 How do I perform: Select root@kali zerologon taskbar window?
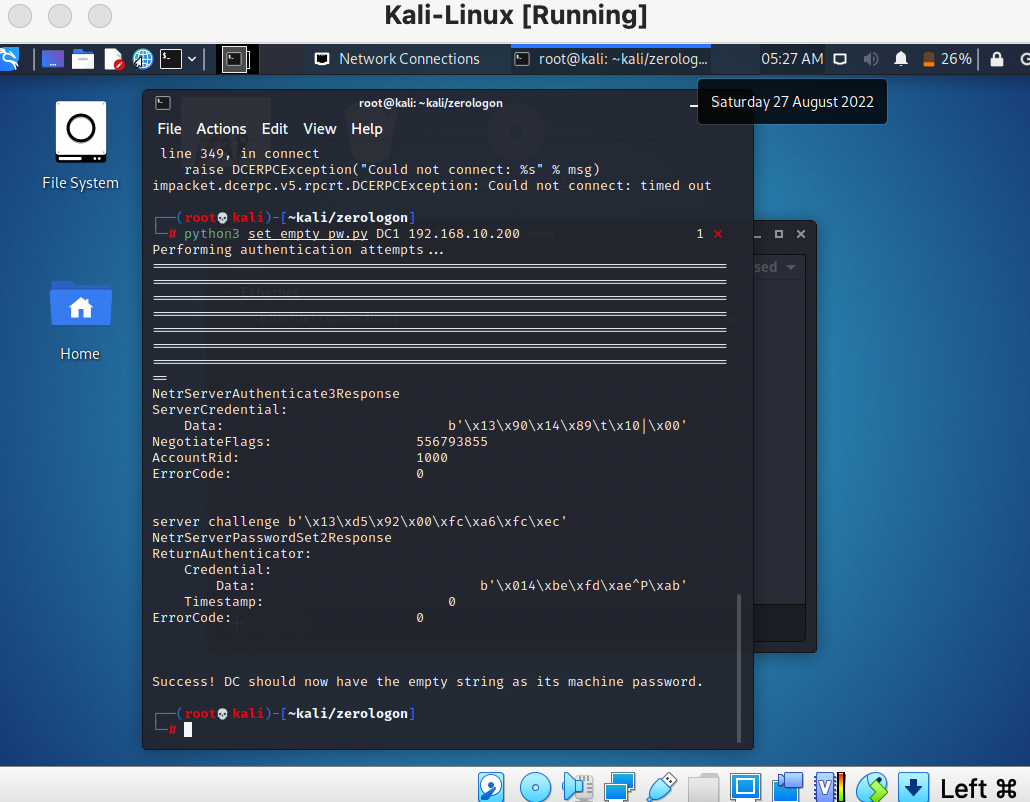[x=611, y=59]
